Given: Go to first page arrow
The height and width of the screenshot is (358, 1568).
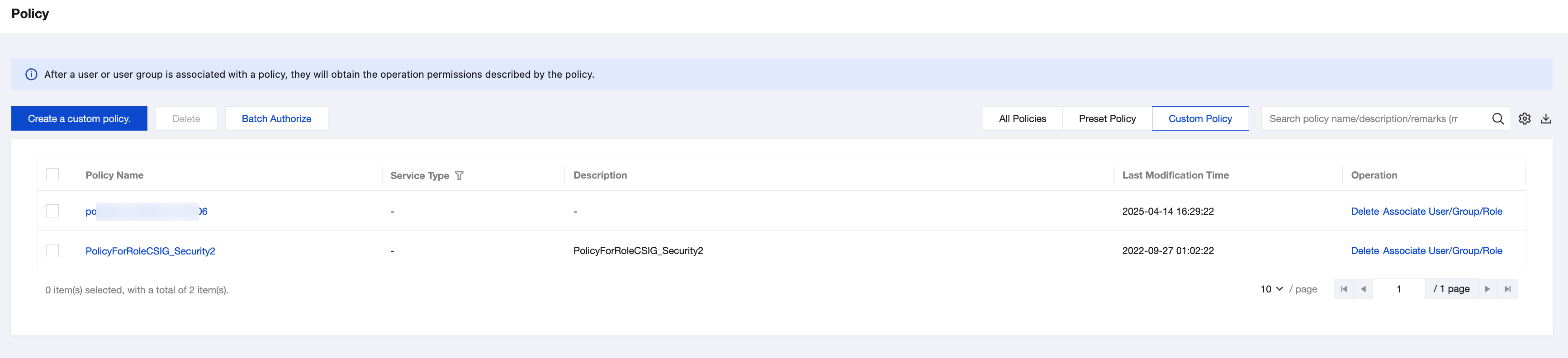Looking at the screenshot, I should pyautogui.click(x=1343, y=289).
